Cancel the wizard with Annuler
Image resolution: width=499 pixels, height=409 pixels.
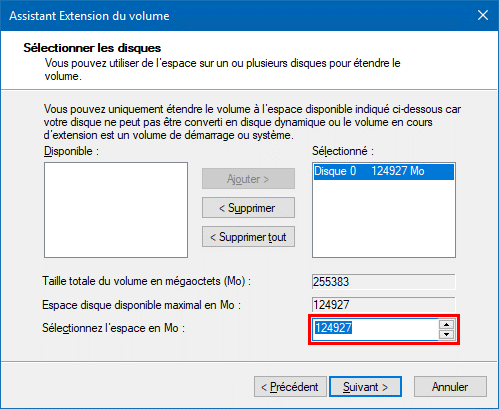pos(450,387)
